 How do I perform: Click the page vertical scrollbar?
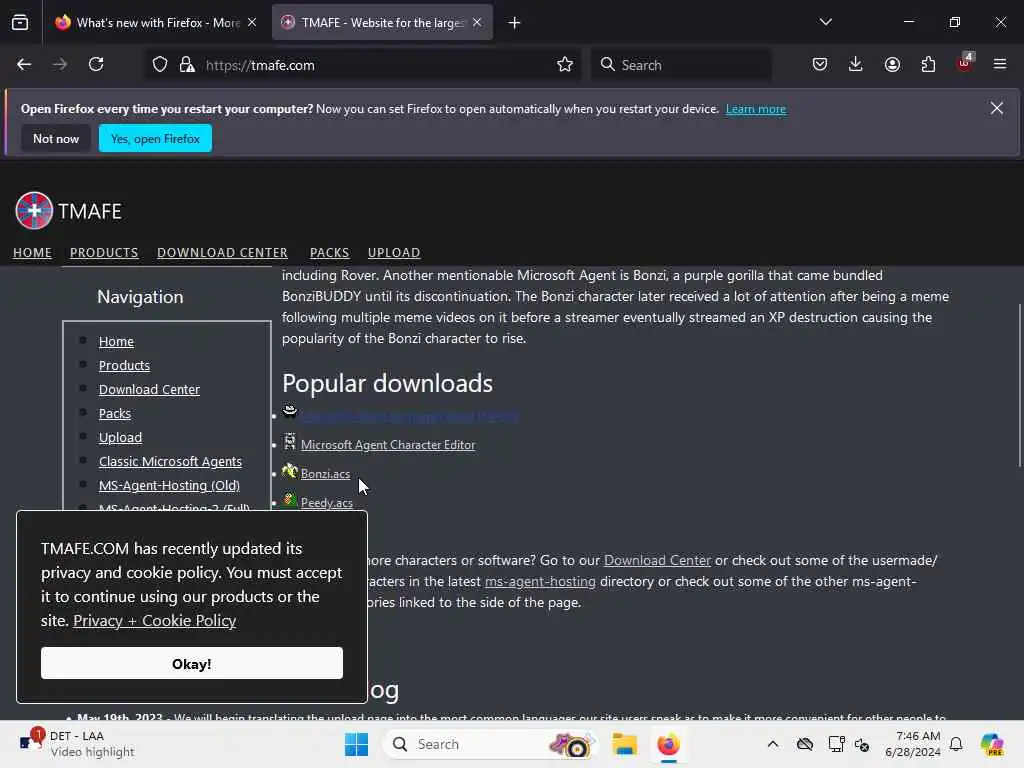click(1019, 385)
